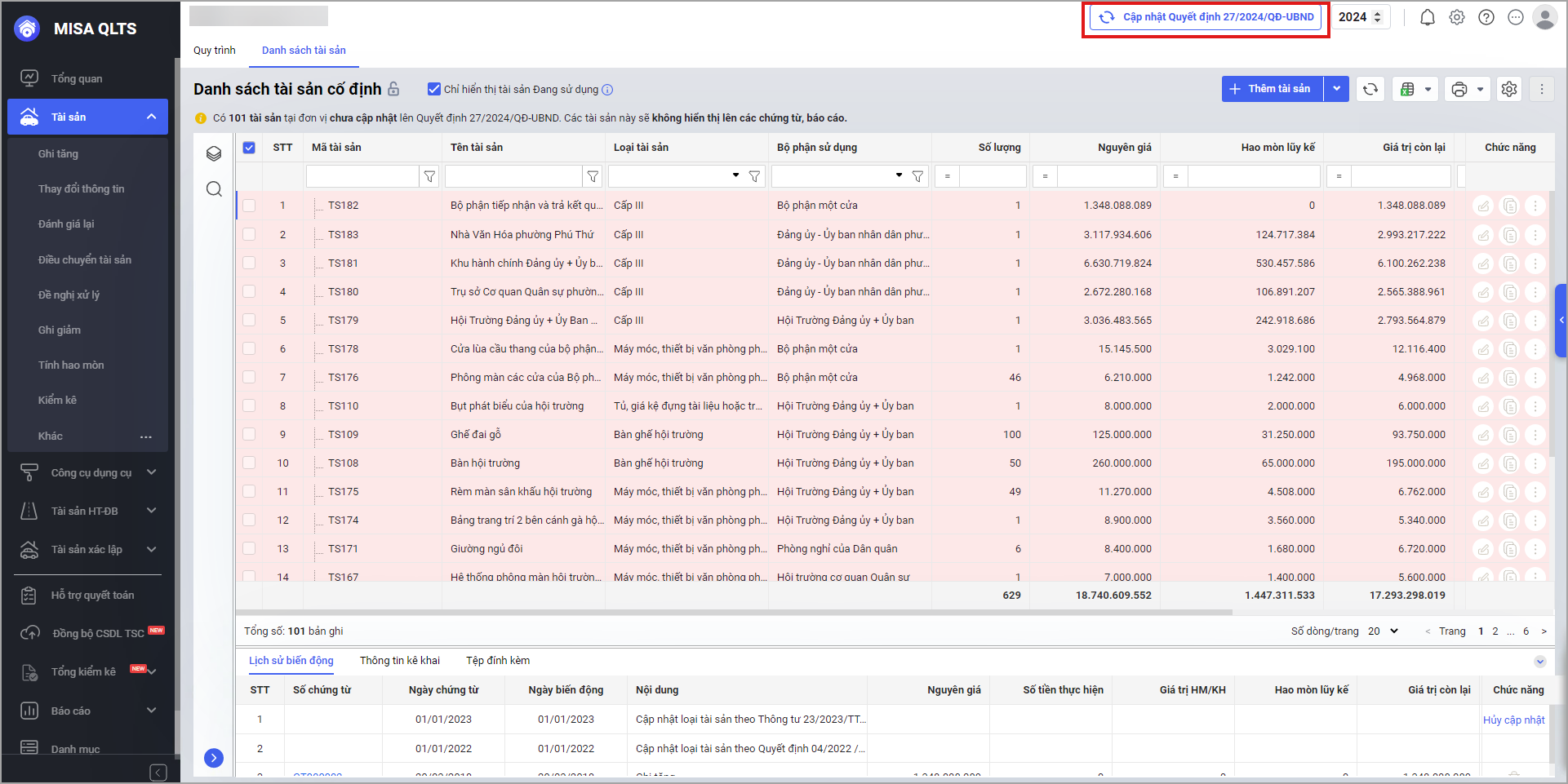Click the edit icon for asset TS182
1568x784 pixels.
tap(1483, 206)
